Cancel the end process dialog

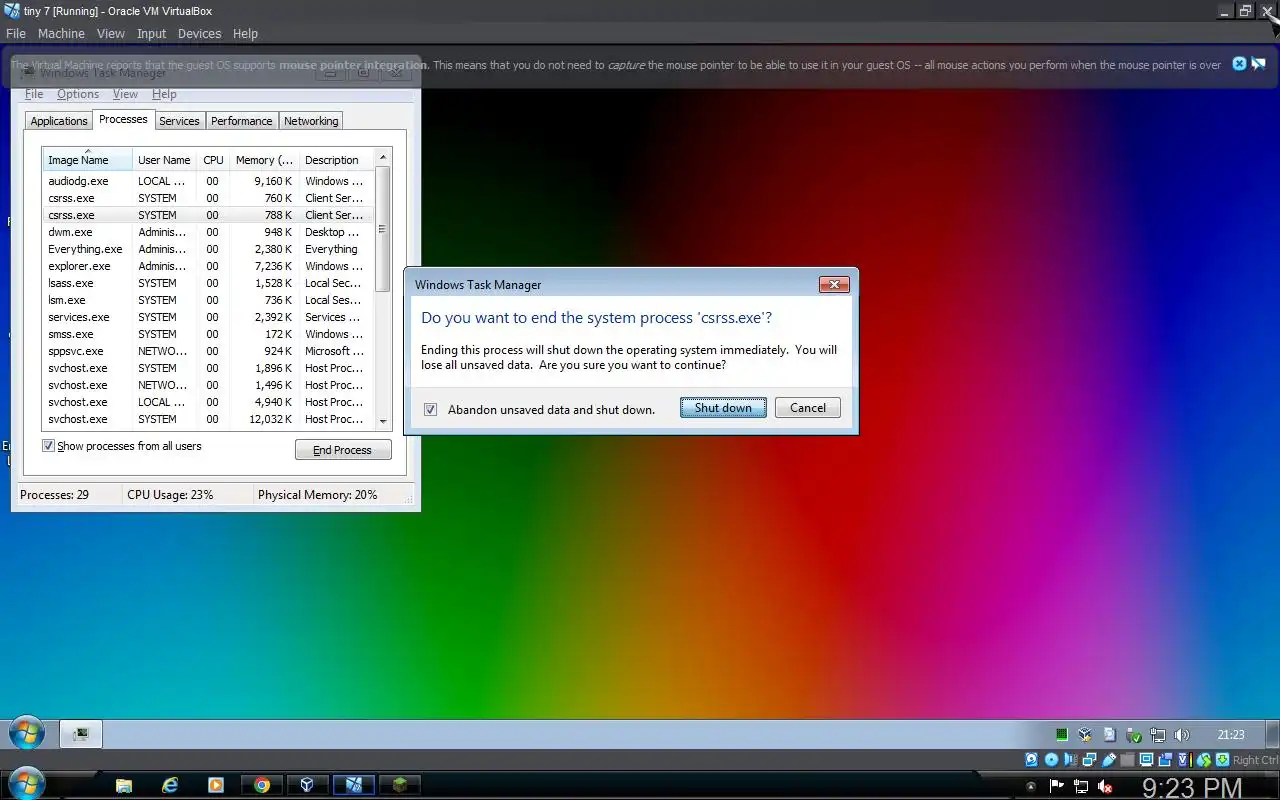point(807,408)
